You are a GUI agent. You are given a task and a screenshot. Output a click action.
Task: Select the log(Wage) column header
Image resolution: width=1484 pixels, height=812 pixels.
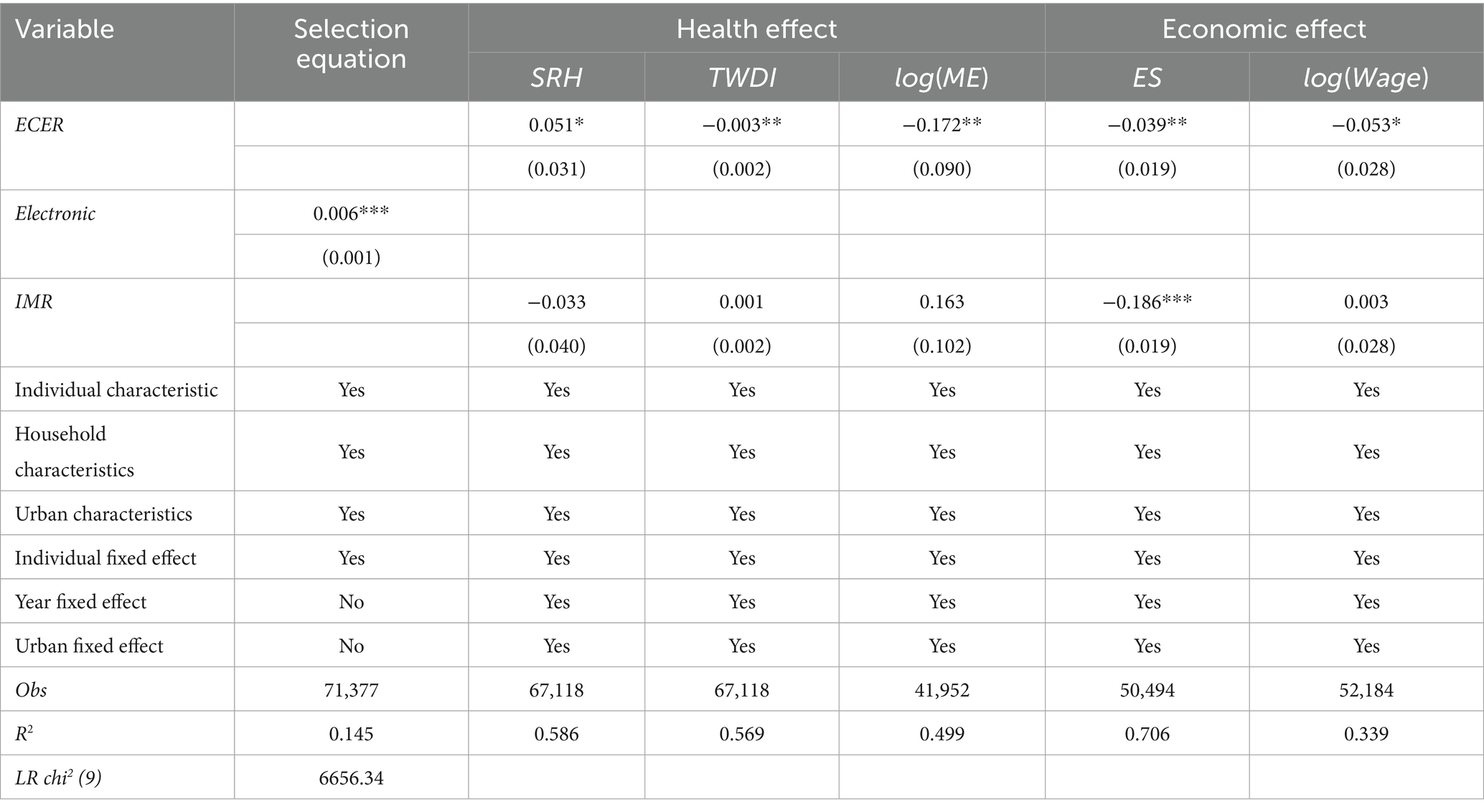1366,77
